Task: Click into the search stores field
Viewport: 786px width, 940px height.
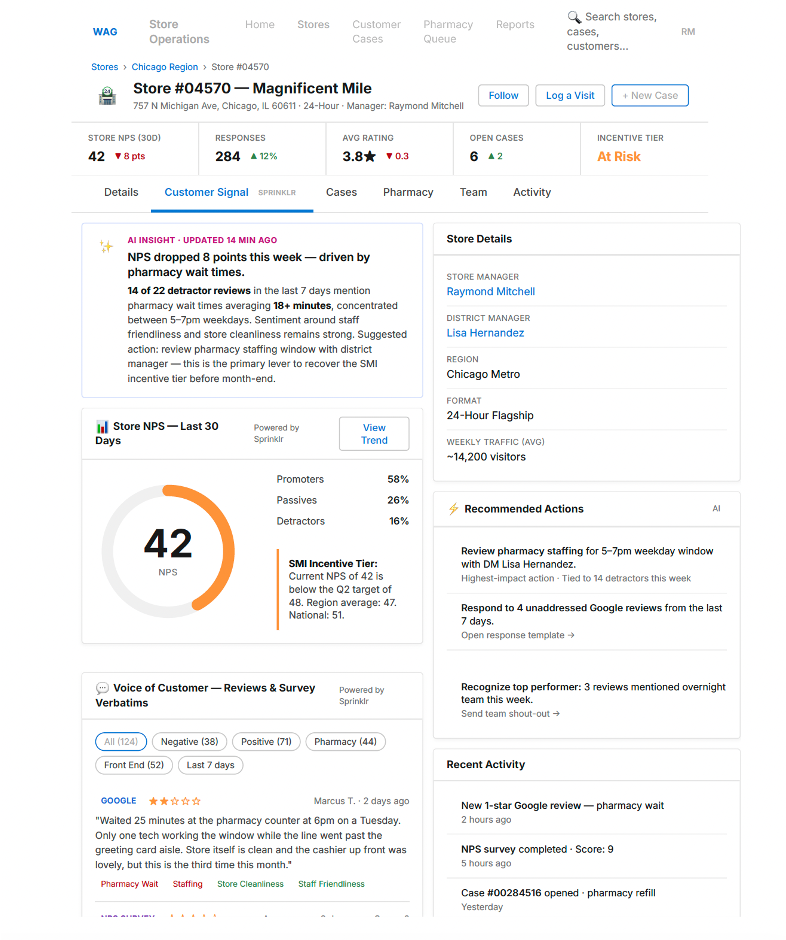Action: click(612, 32)
